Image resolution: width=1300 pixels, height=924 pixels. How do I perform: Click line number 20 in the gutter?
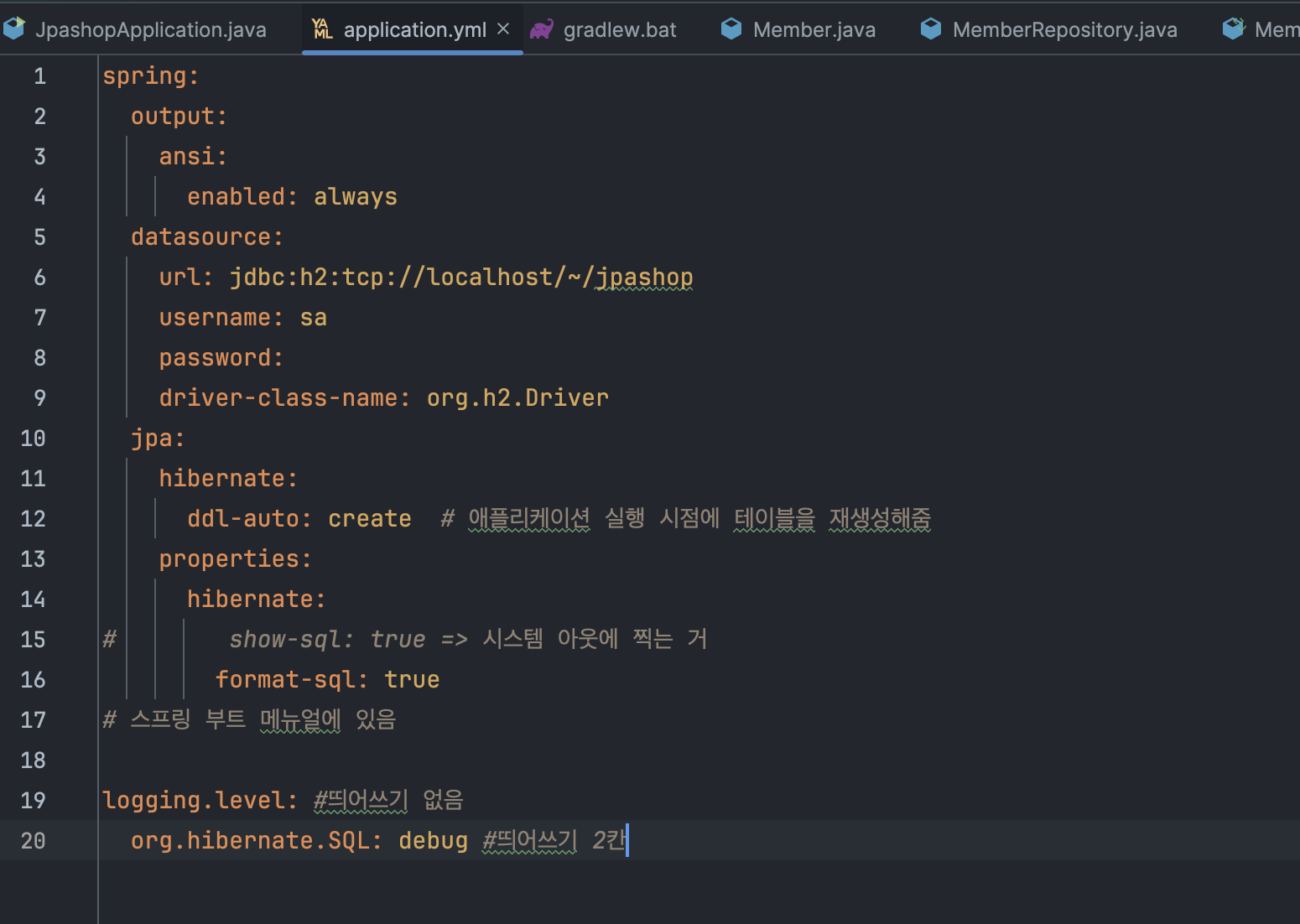pyautogui.click(x=33, y=841)
